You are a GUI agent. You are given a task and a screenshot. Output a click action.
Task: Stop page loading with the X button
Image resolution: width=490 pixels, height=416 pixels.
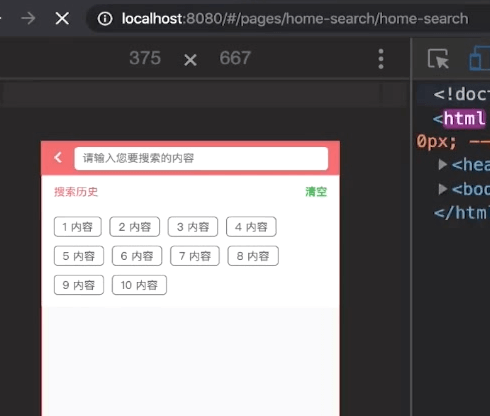(62, 18)
